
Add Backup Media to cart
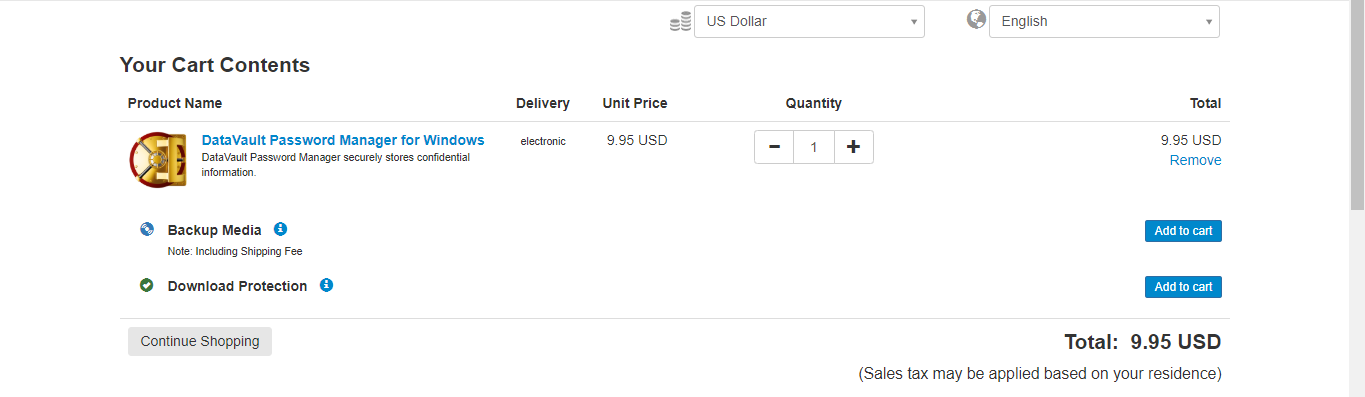click(1183, 231)
